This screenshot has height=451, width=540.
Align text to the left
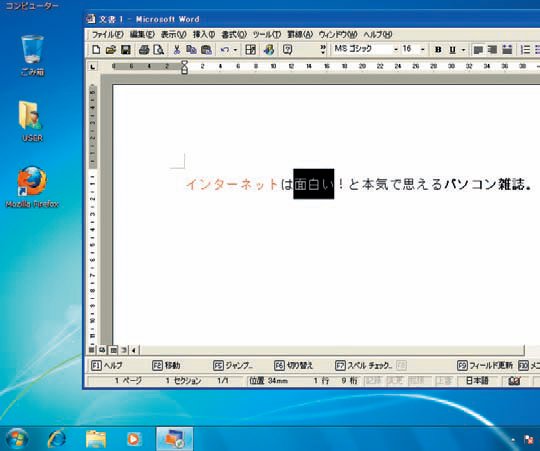478,50
